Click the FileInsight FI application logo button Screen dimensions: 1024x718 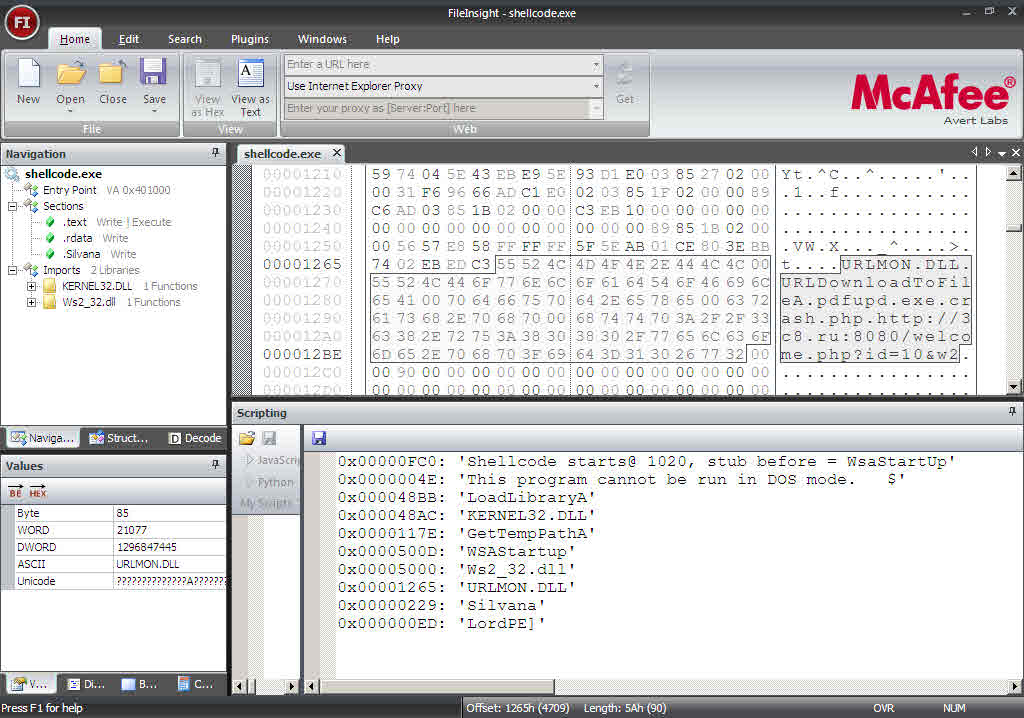(22, 22)
